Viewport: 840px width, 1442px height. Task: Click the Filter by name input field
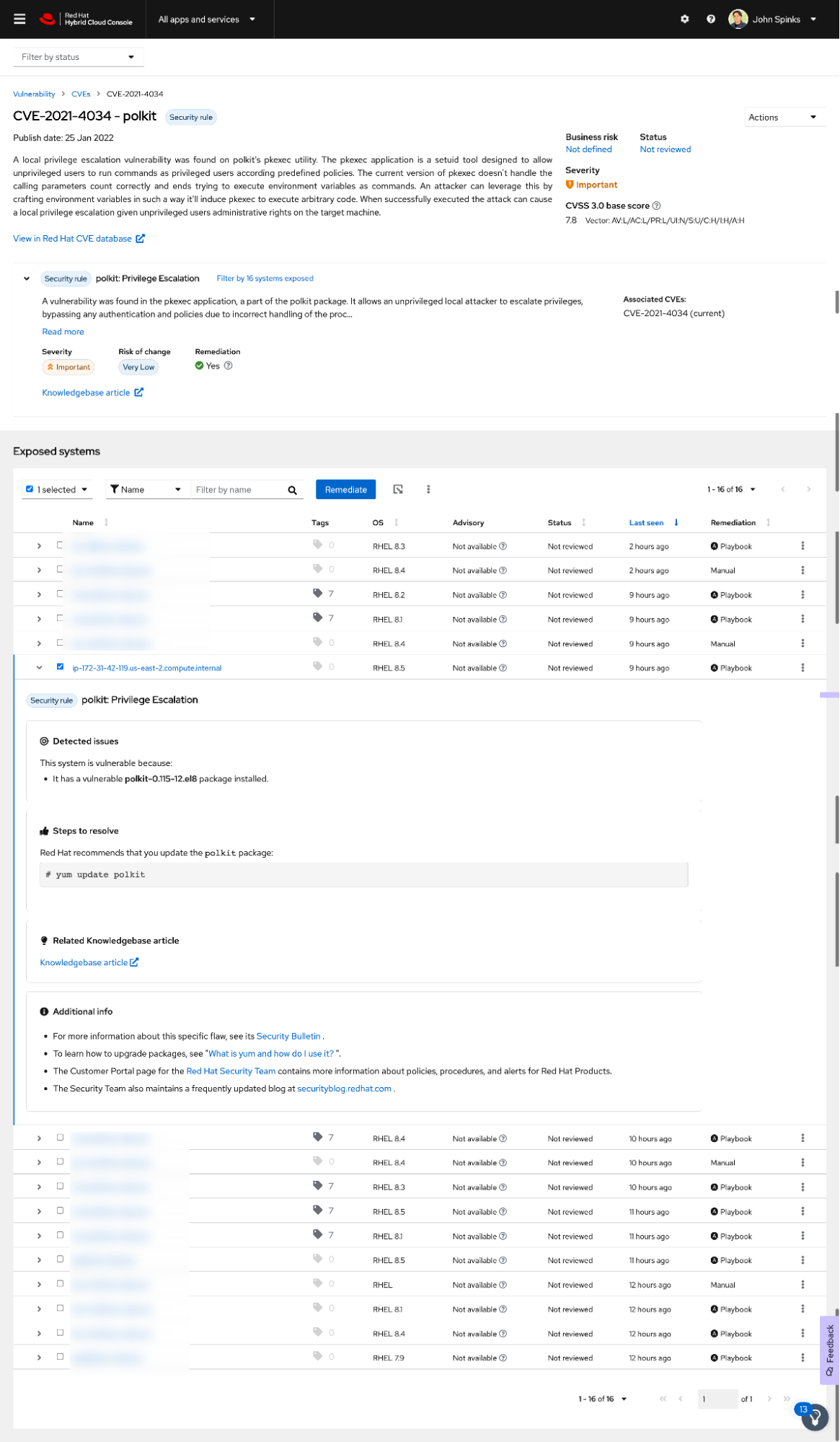[x=237, y=490]
